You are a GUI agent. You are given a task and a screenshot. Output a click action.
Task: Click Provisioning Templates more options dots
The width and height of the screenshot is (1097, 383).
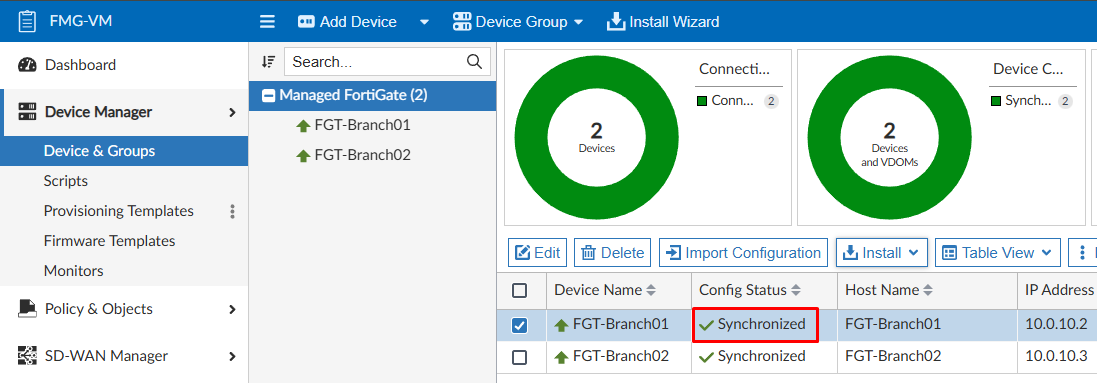click(233, 211)
